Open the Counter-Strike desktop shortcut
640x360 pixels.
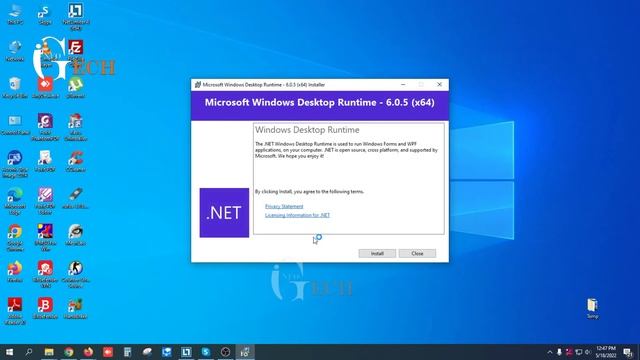click(x=76, y=274)
